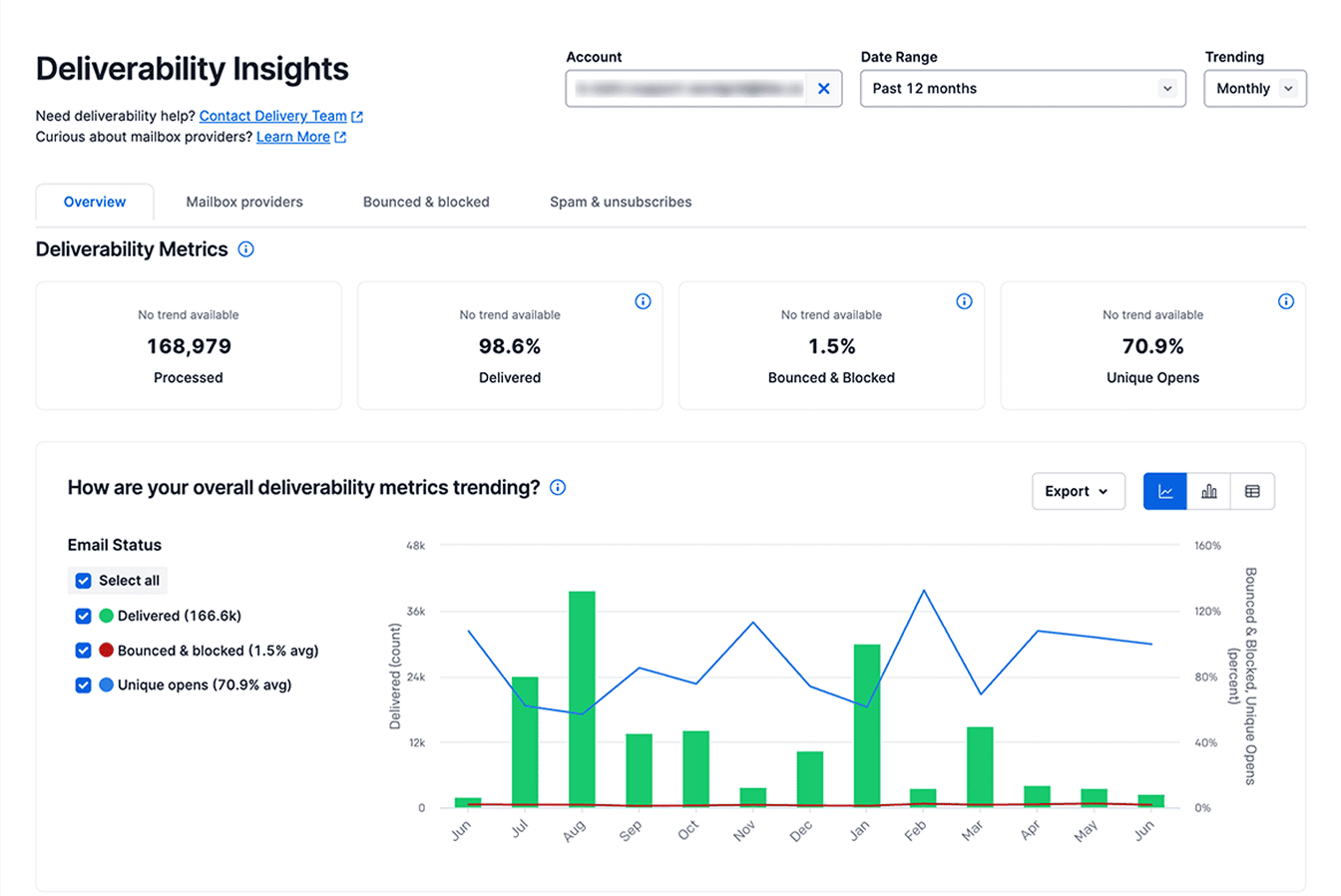Toggle the Unique opens checkbox
Viewport: 1341px width, 896px height.
[x=84, y=685]
